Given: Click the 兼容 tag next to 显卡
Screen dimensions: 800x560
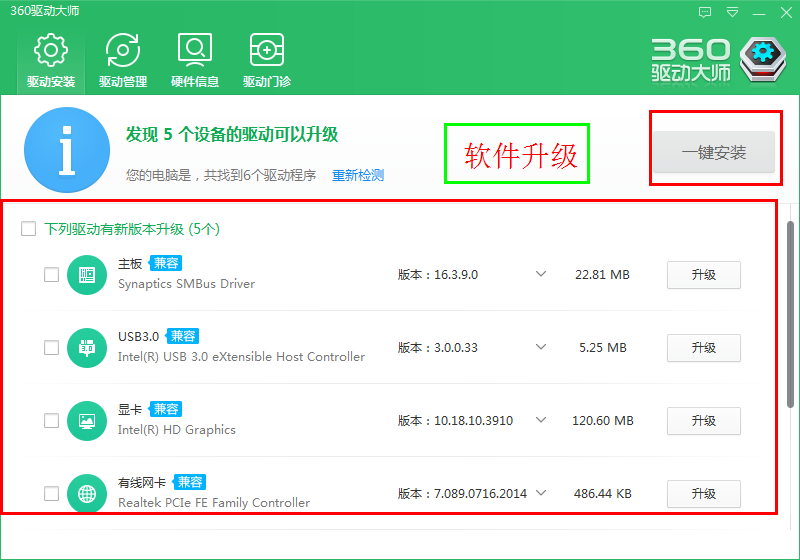Looking at the screenshot, I should click(165, 409).
